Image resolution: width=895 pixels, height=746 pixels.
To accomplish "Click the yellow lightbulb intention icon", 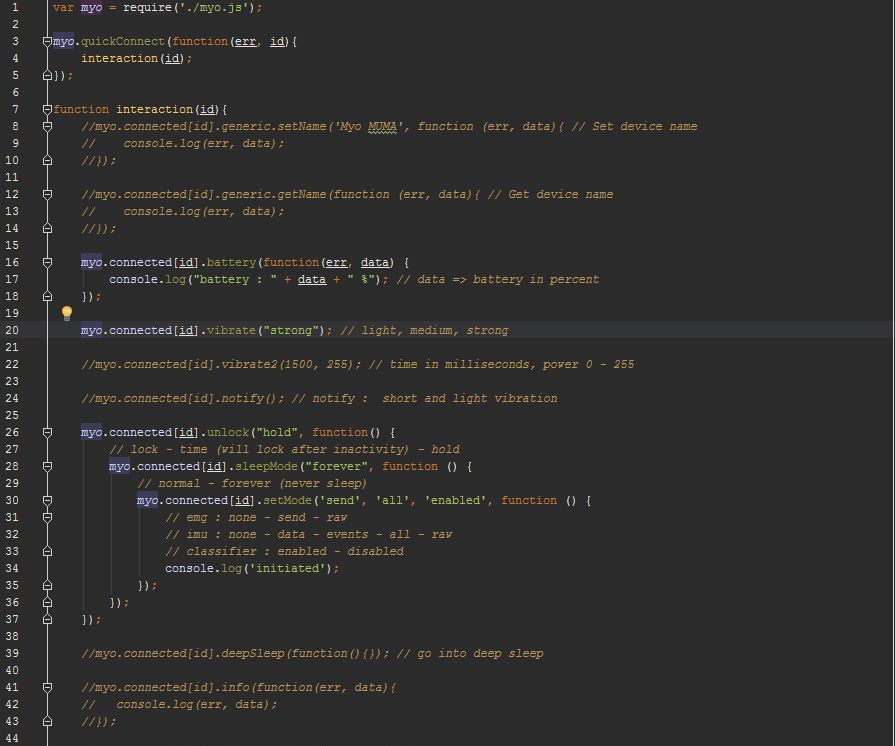I will click(67, 313).
